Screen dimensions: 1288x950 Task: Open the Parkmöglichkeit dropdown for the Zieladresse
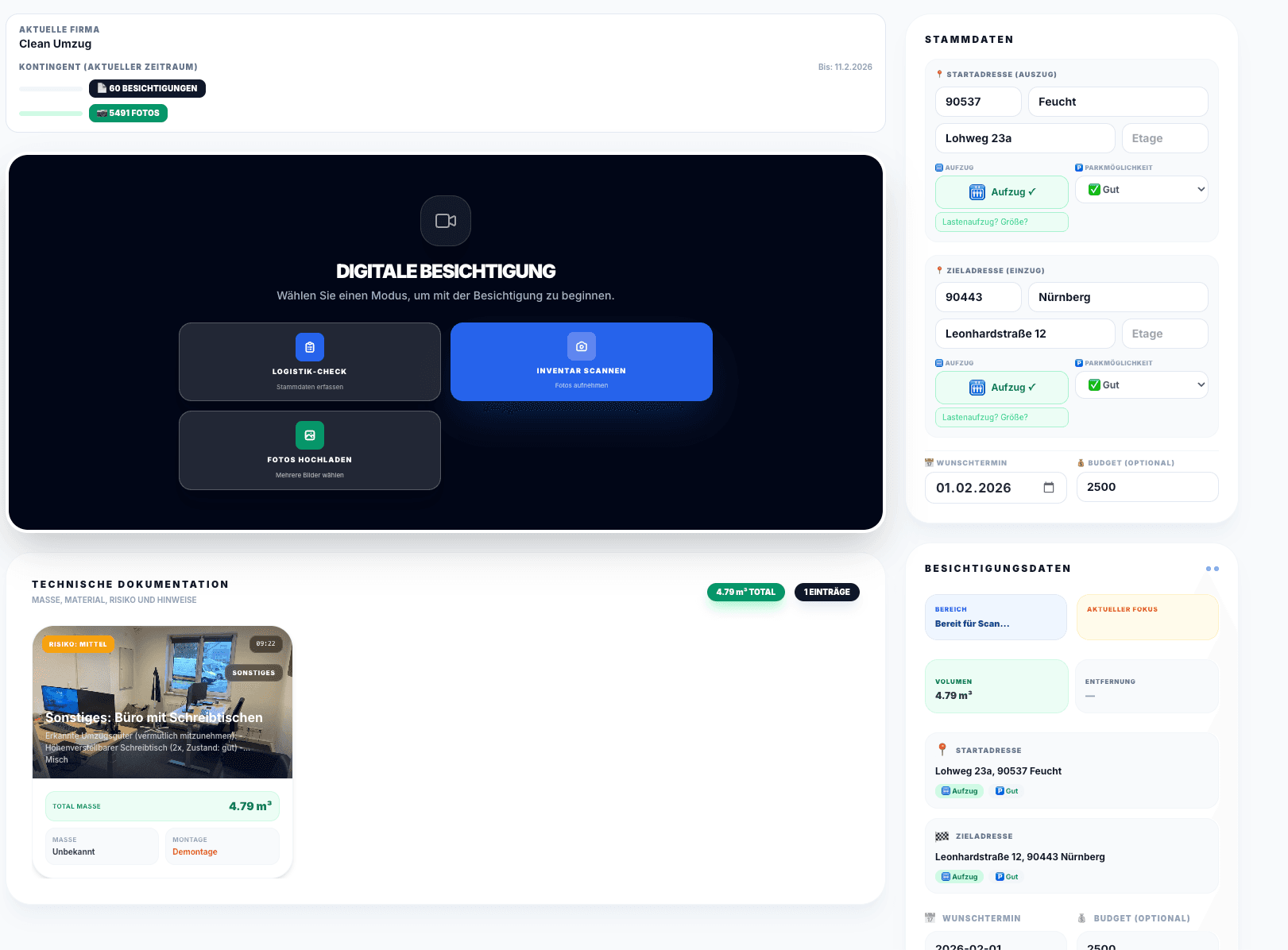(1141, 384)
